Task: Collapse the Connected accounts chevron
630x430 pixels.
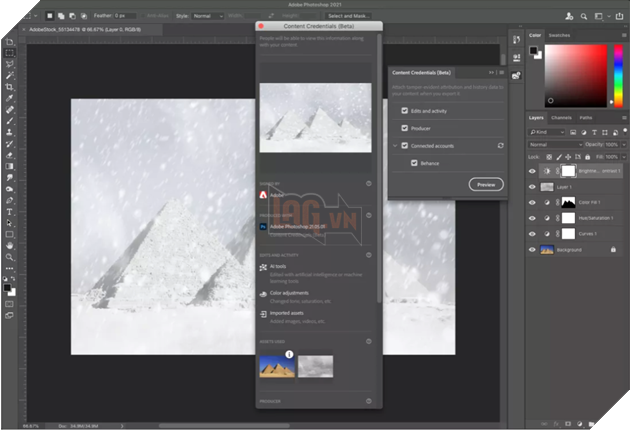Action: pyautogui.click(x=395, y=145)
